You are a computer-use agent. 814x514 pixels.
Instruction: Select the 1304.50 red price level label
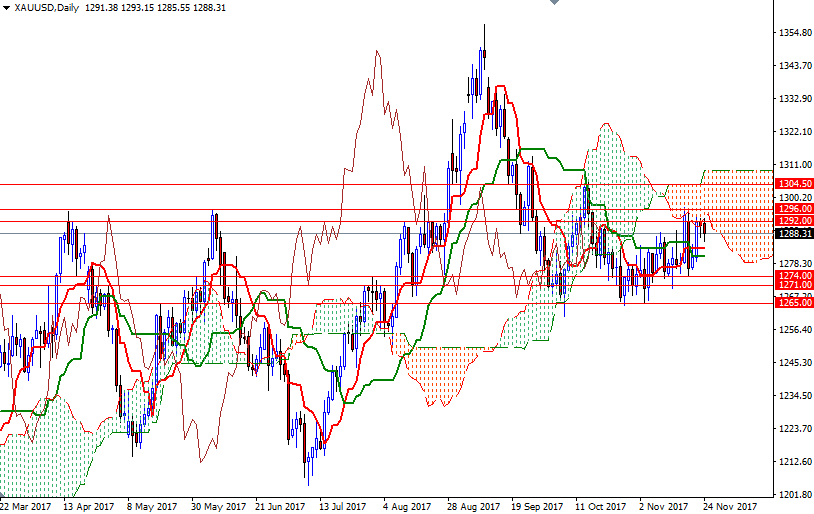pos(794,184)
